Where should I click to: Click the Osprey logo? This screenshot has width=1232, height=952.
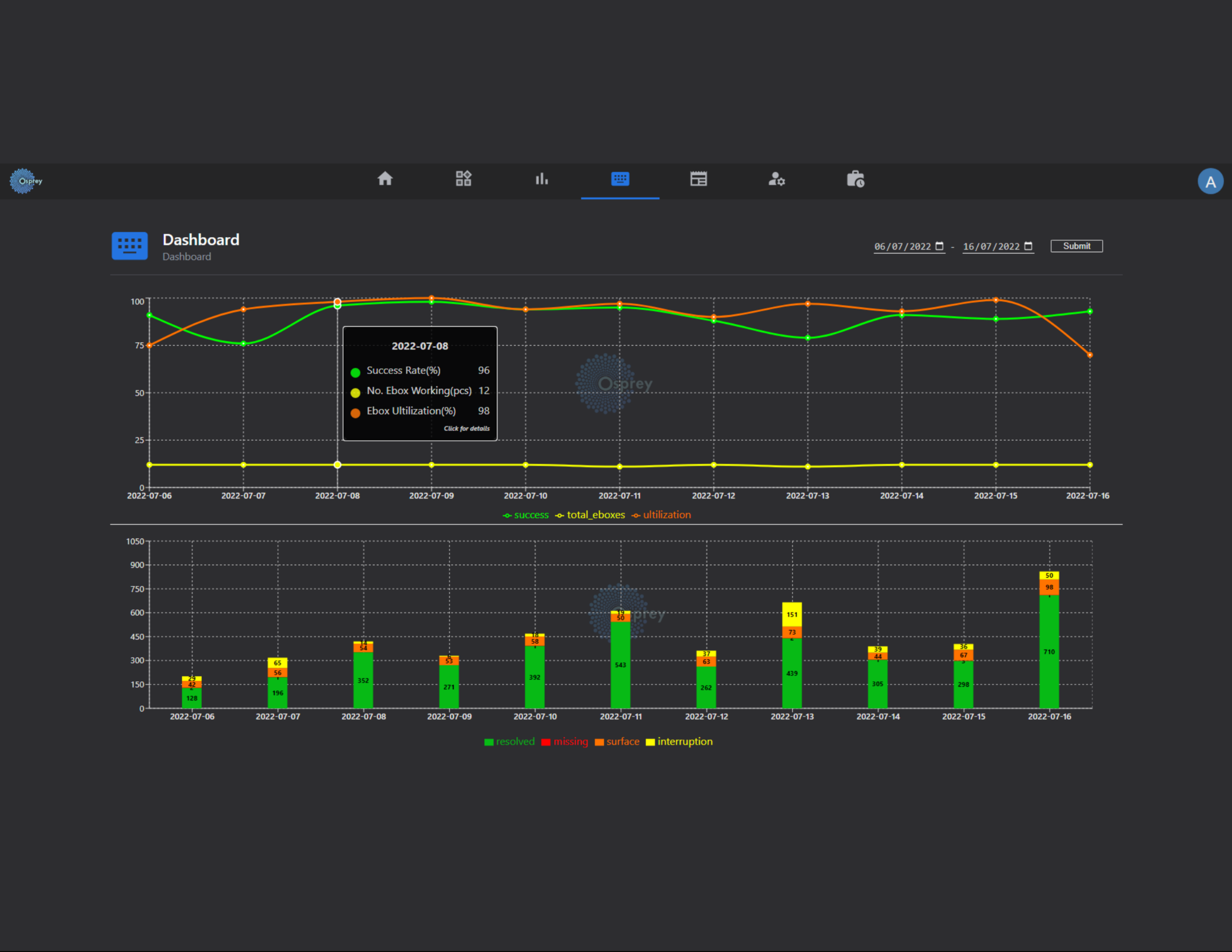click(x=26, y=181)
